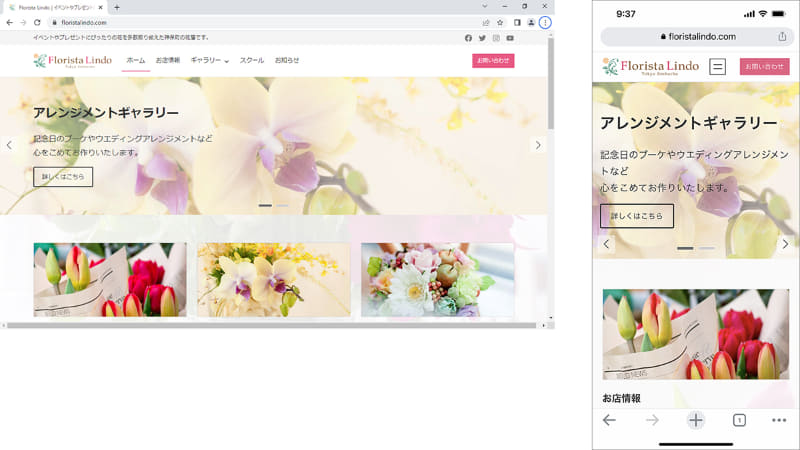Open the Chrome three-dot menu

pos(545,22)
